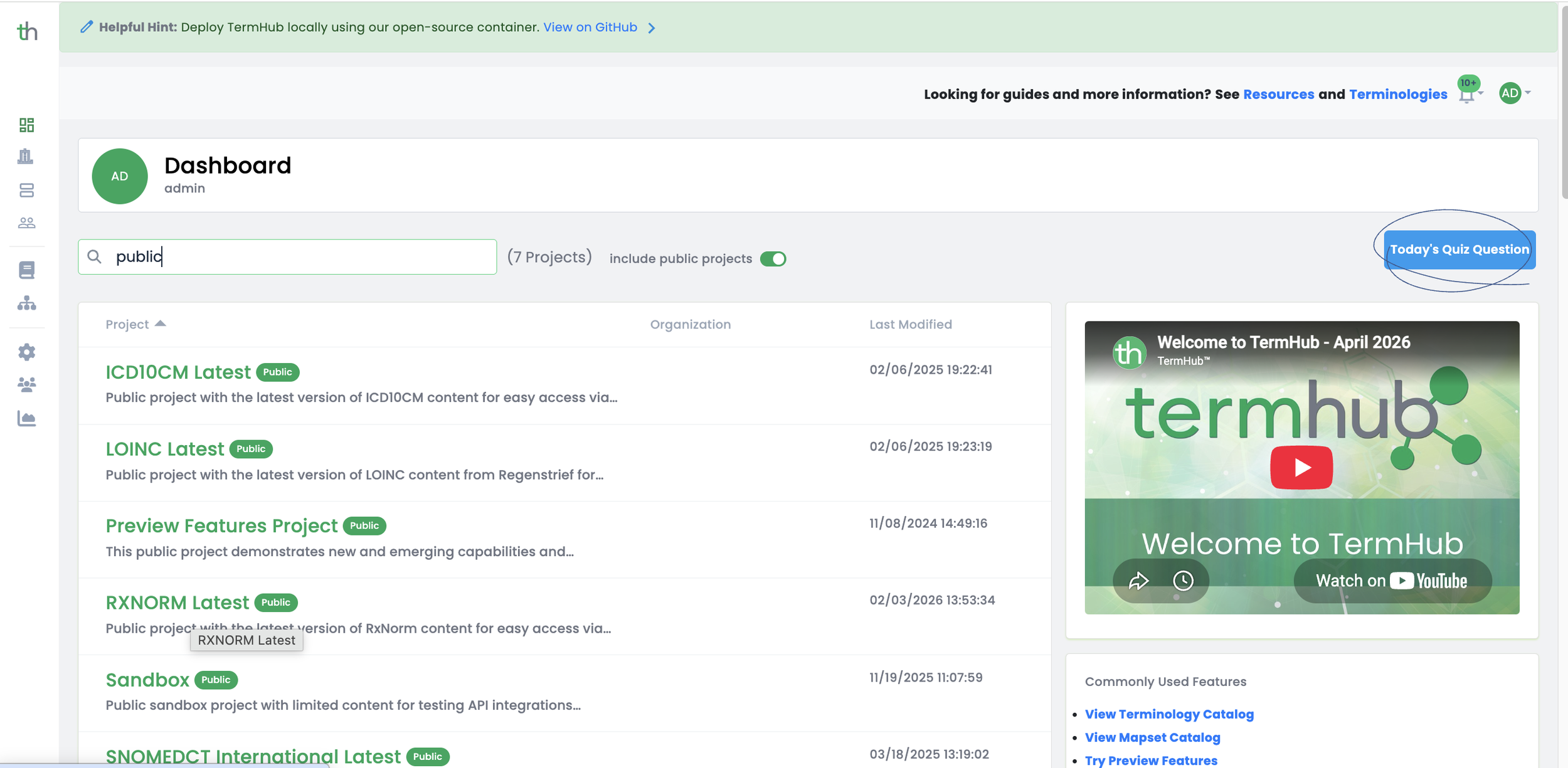Click the (7 Projects) count label
This screenshot has height=768, width=1568.
[x=549, y=257]
